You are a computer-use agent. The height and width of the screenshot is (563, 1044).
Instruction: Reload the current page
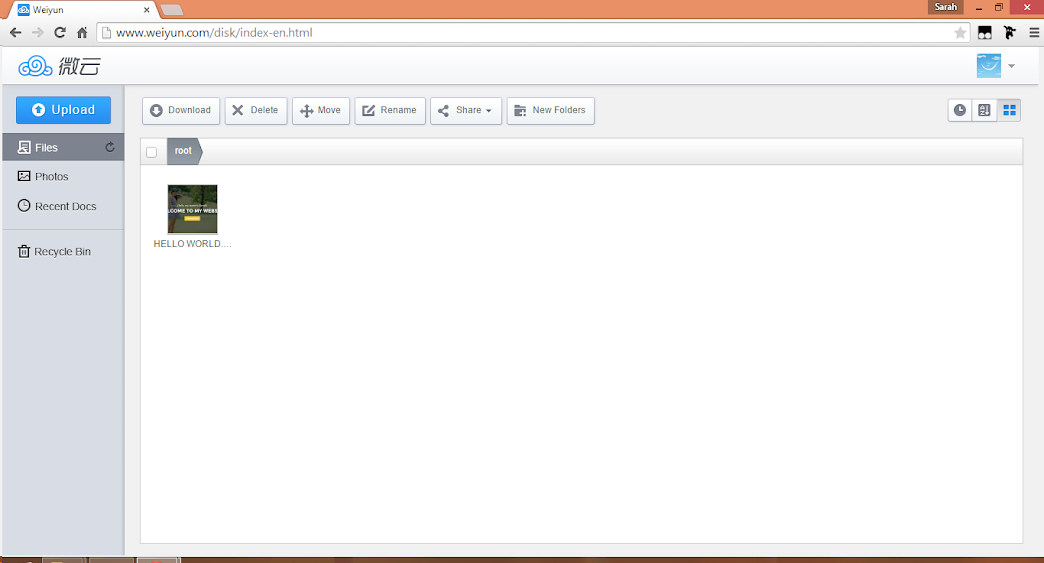tap(60, 33)
